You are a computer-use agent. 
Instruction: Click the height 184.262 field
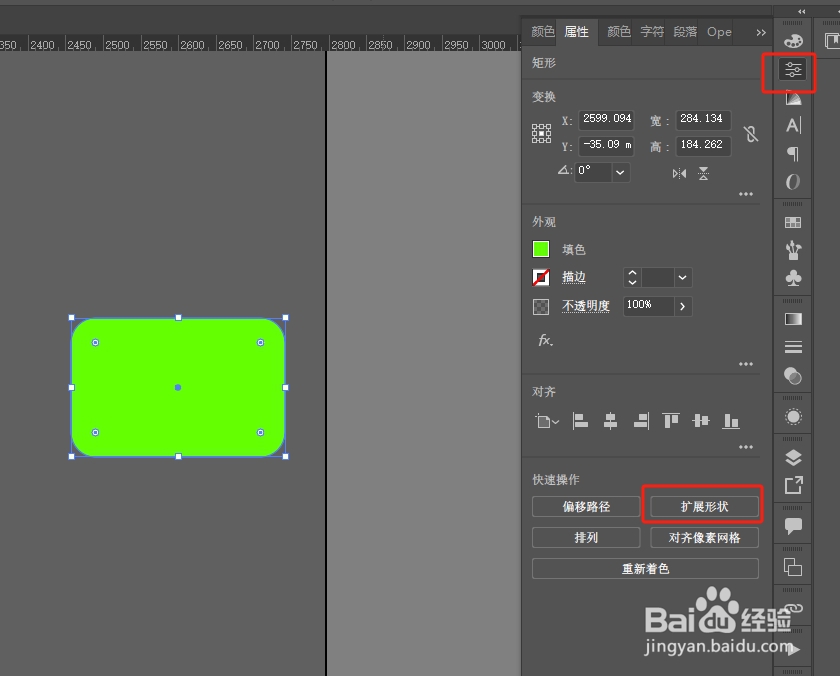tap(703, 145)
